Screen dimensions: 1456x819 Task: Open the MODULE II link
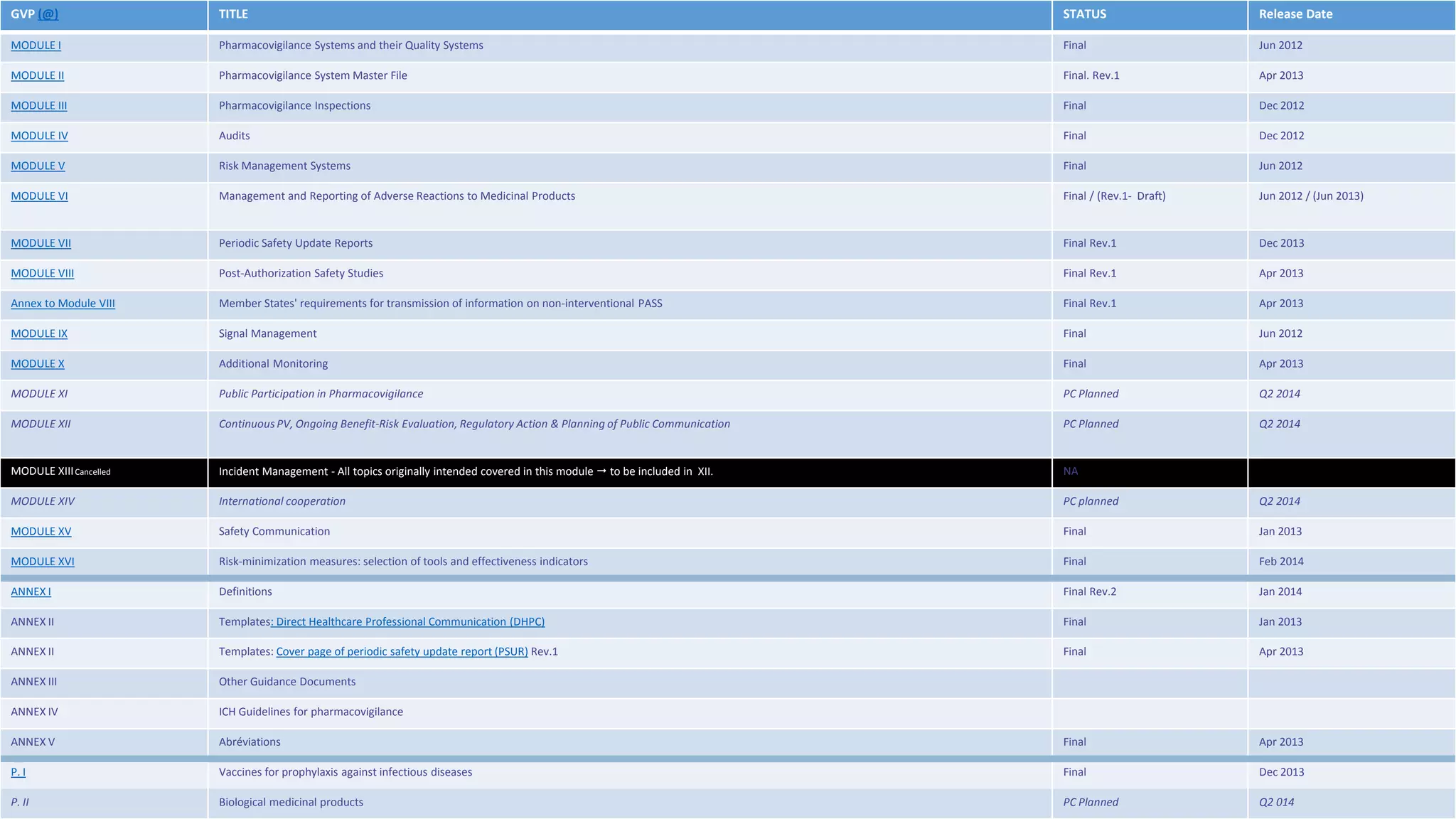tap(38, 75)
